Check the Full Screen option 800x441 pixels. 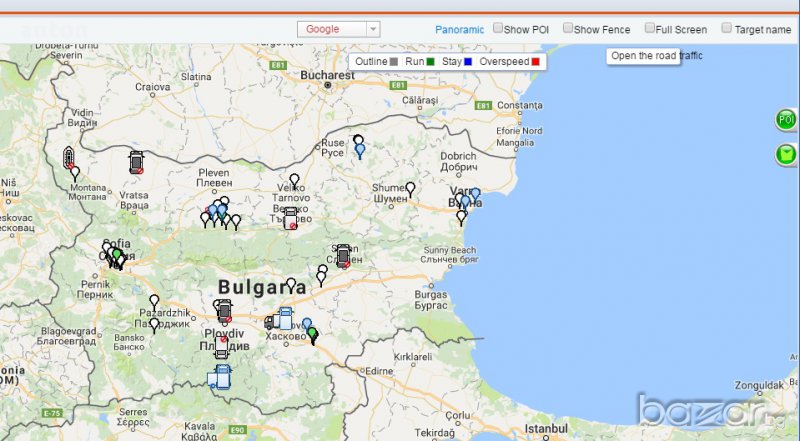pyautogui.click(x=650, y=29)
